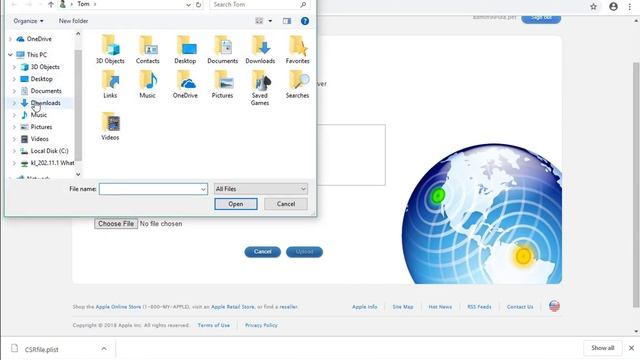Viewport: 640px width, 360px height.
Task: Collapse the This PC tree node
Action: 11,55
